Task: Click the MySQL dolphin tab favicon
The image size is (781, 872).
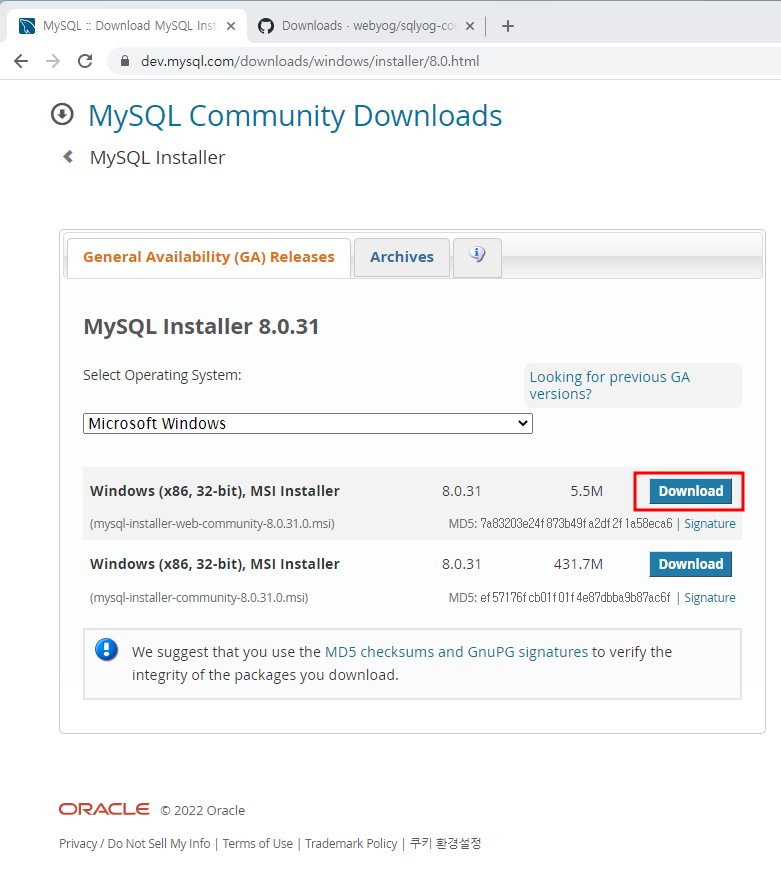Action: click(x=27, y=26)
